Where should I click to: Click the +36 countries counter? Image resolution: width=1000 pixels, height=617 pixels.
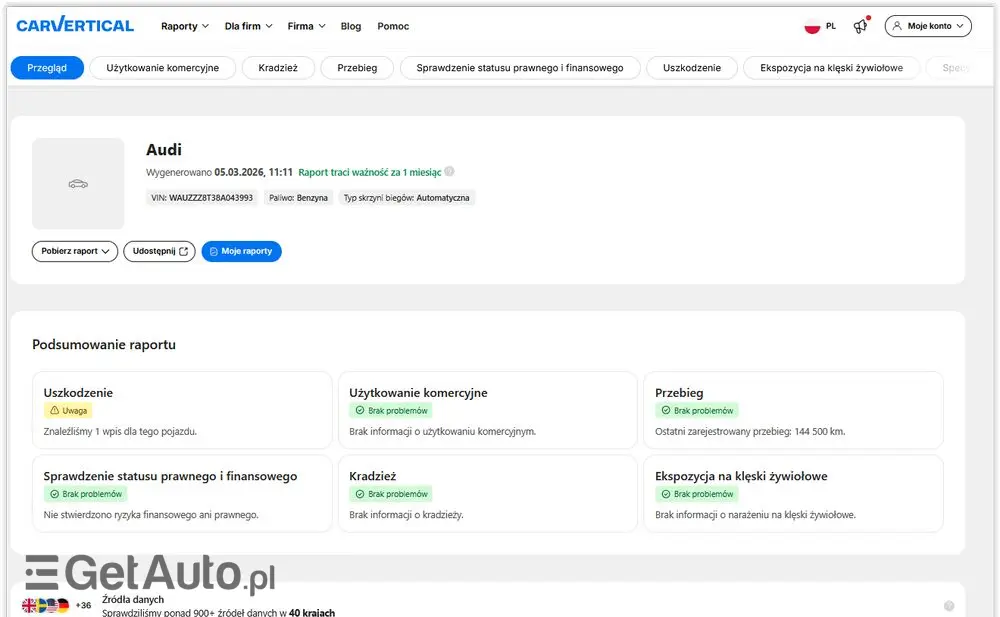click(84, 606)
